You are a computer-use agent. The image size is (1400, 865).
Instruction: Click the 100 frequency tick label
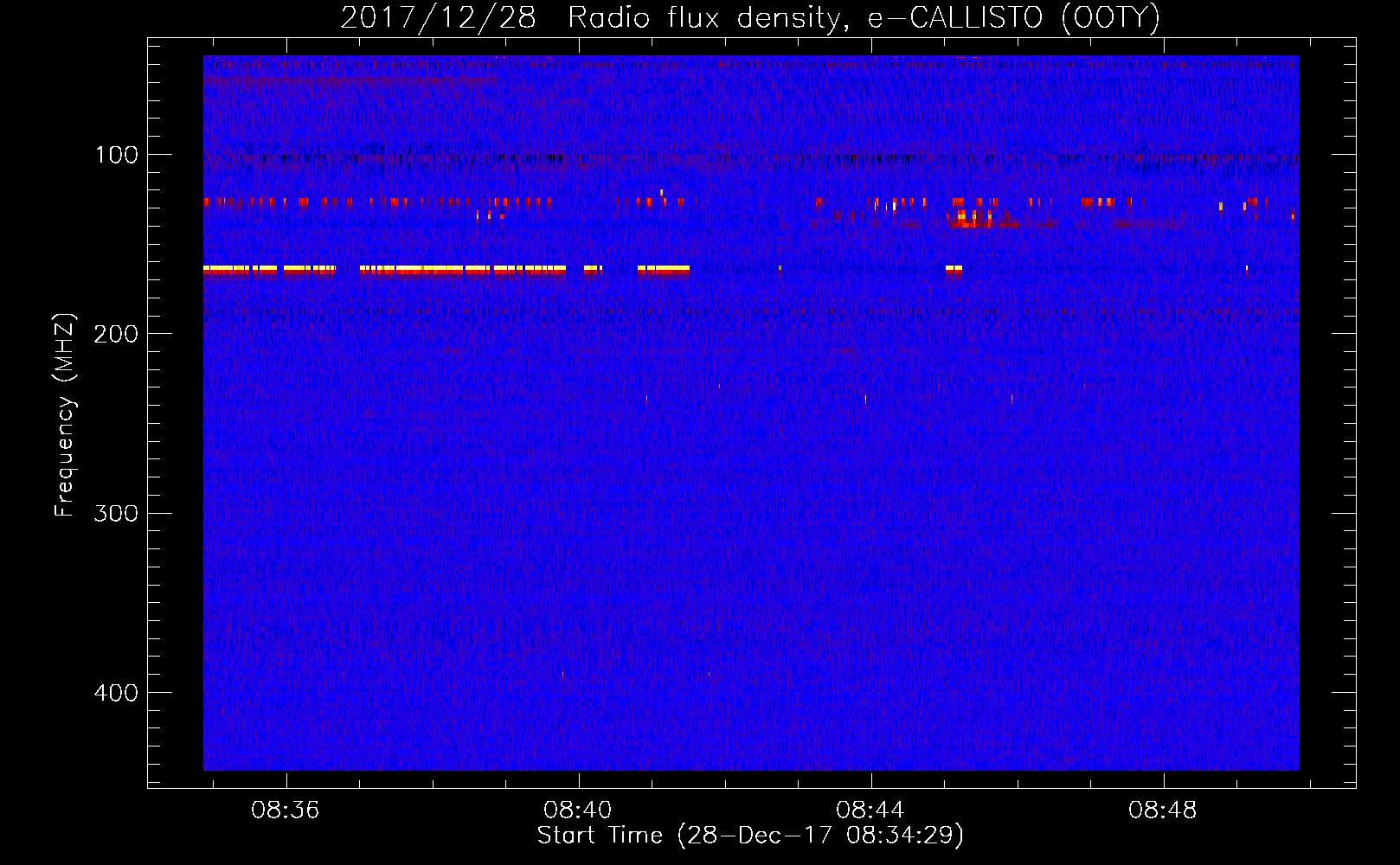click(117, 155)
